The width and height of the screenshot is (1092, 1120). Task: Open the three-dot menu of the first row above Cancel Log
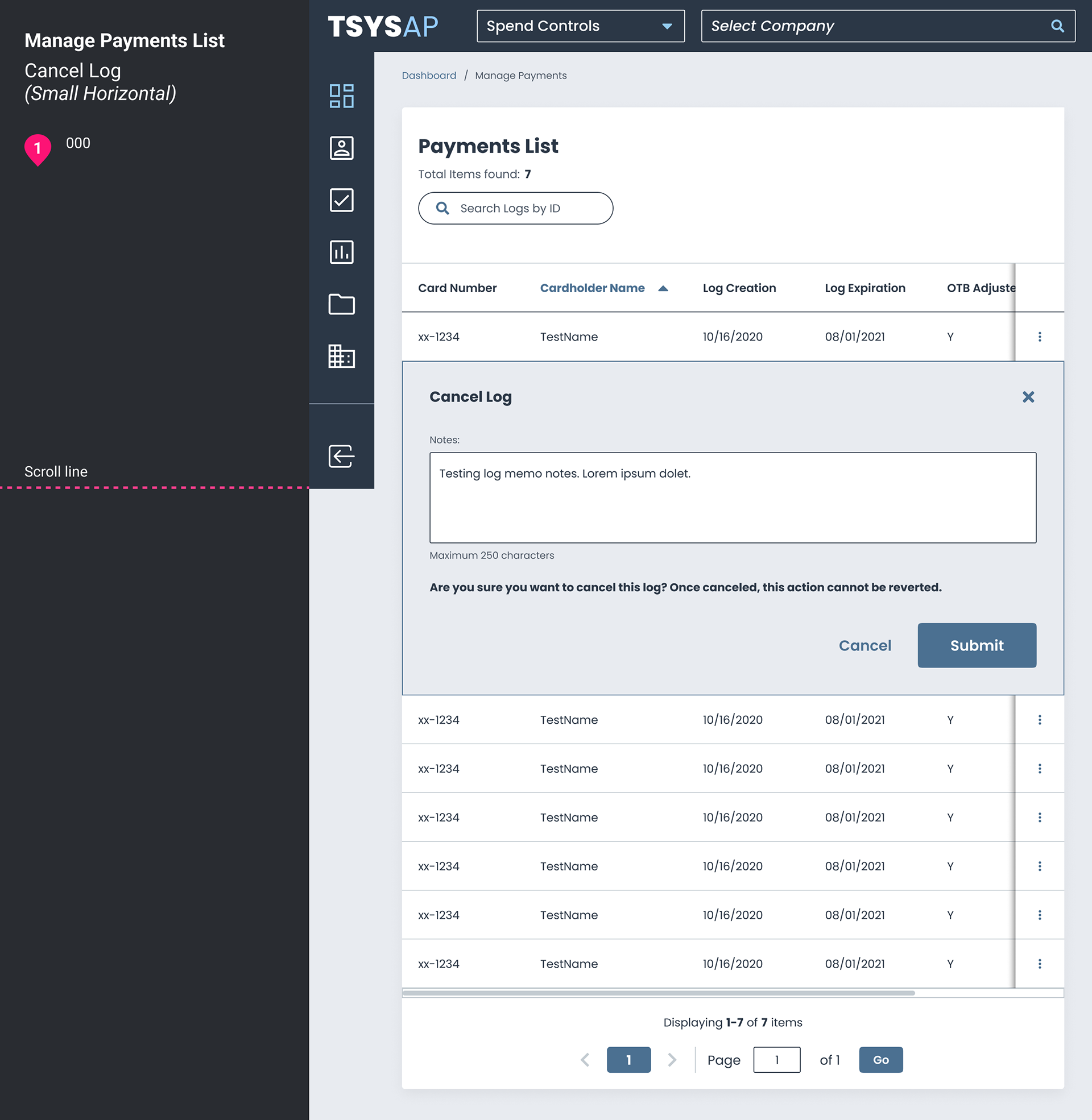[x=1039, y=337]
